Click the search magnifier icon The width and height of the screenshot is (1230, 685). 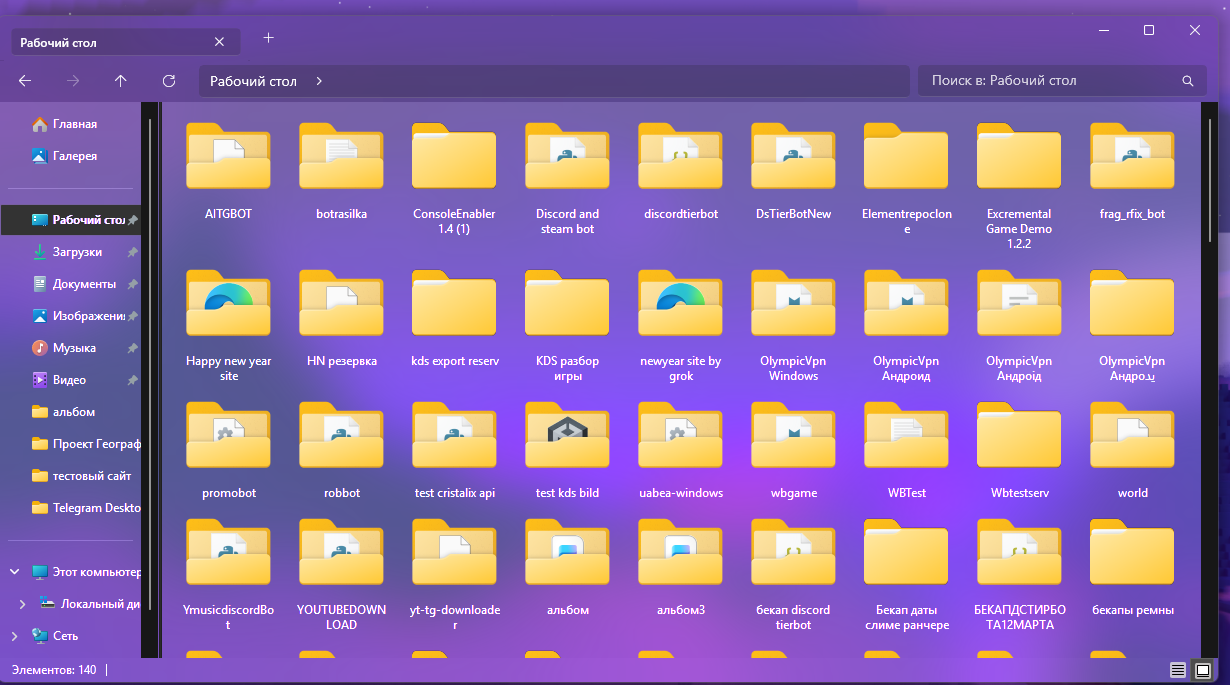click(1188, 81)
